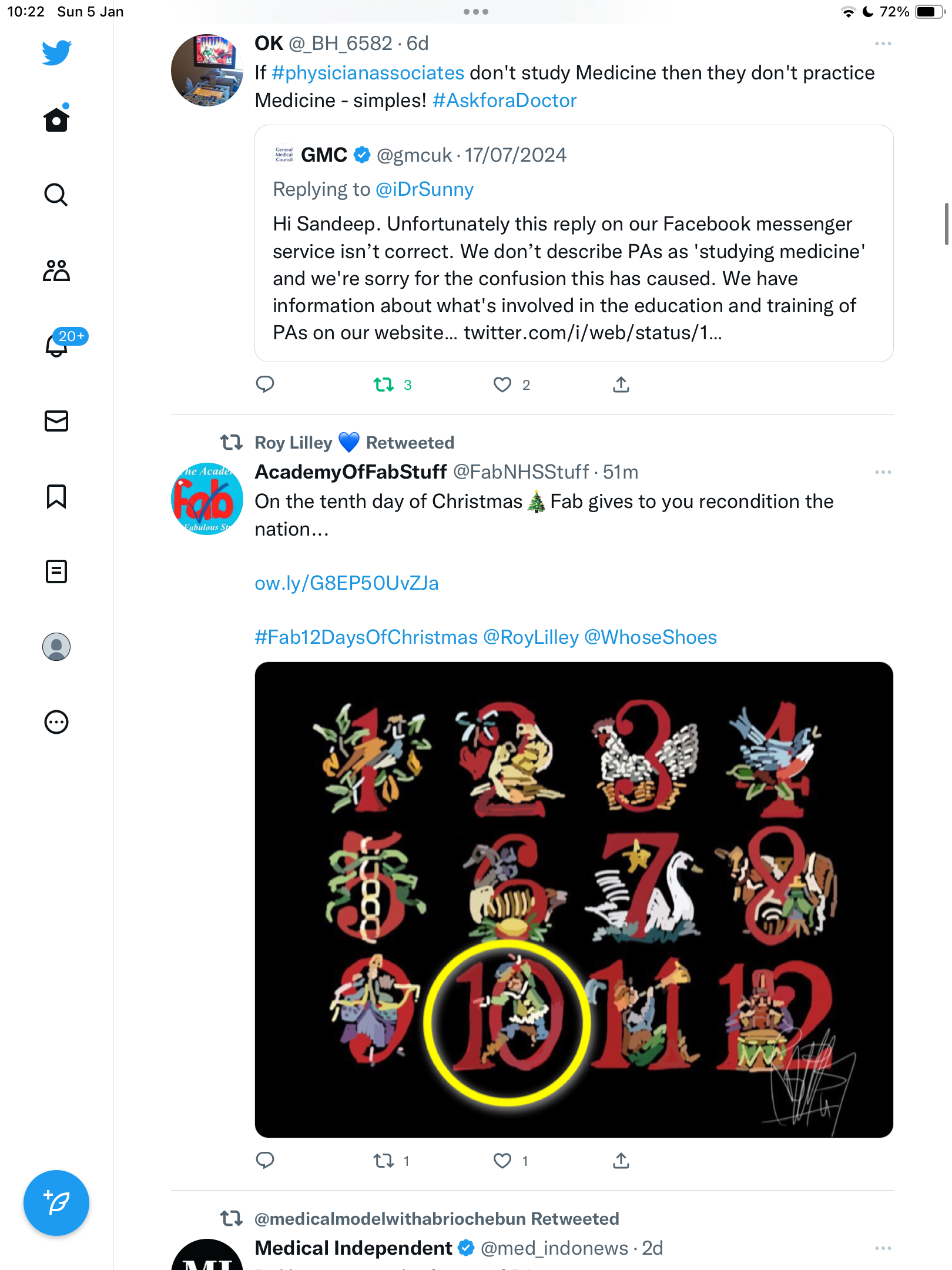Open Bookmarks icon in sidebar
Viewport: 952px width, 1270px height.
[x=56, y=496]
